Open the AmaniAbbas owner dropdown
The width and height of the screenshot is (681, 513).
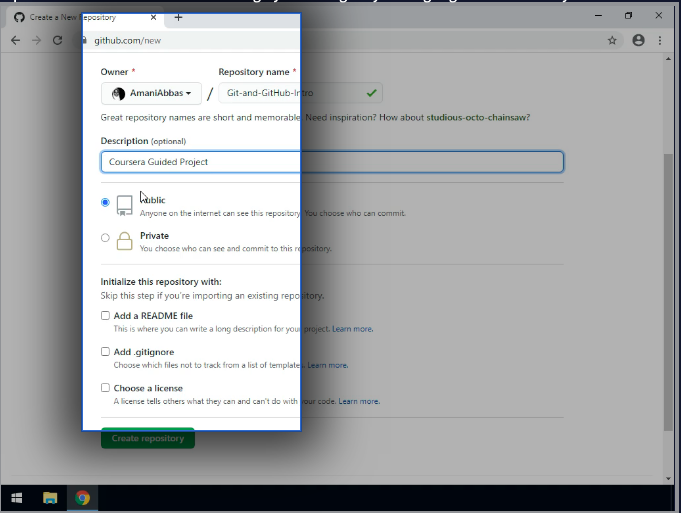pos(151,93)
